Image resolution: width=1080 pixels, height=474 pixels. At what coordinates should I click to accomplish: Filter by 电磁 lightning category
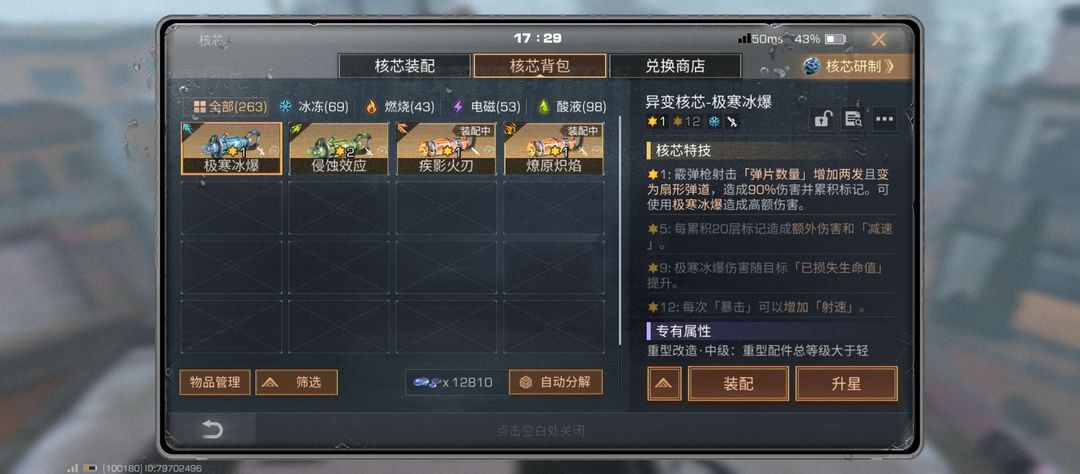(486, 107)
